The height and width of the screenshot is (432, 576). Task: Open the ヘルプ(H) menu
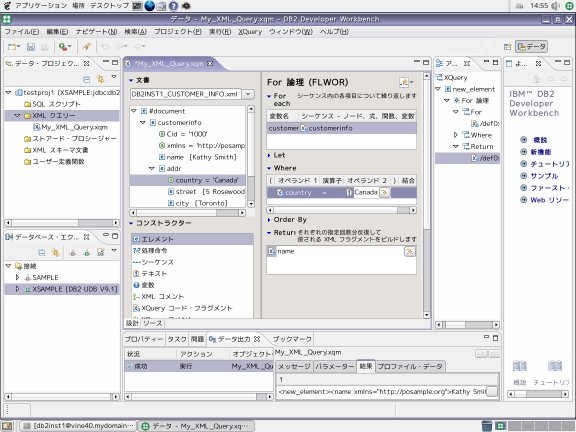[334, 32]
